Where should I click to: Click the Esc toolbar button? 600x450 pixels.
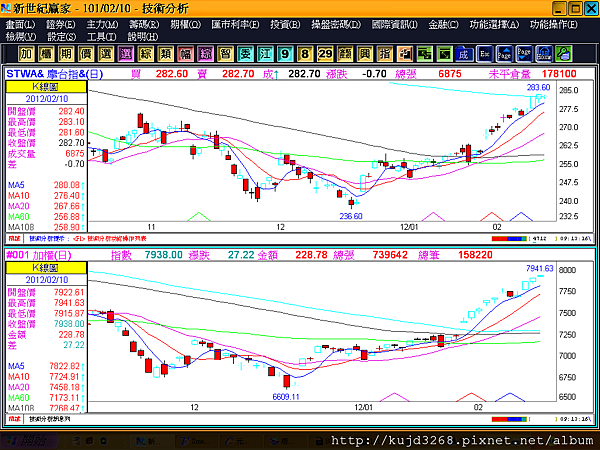484,54
